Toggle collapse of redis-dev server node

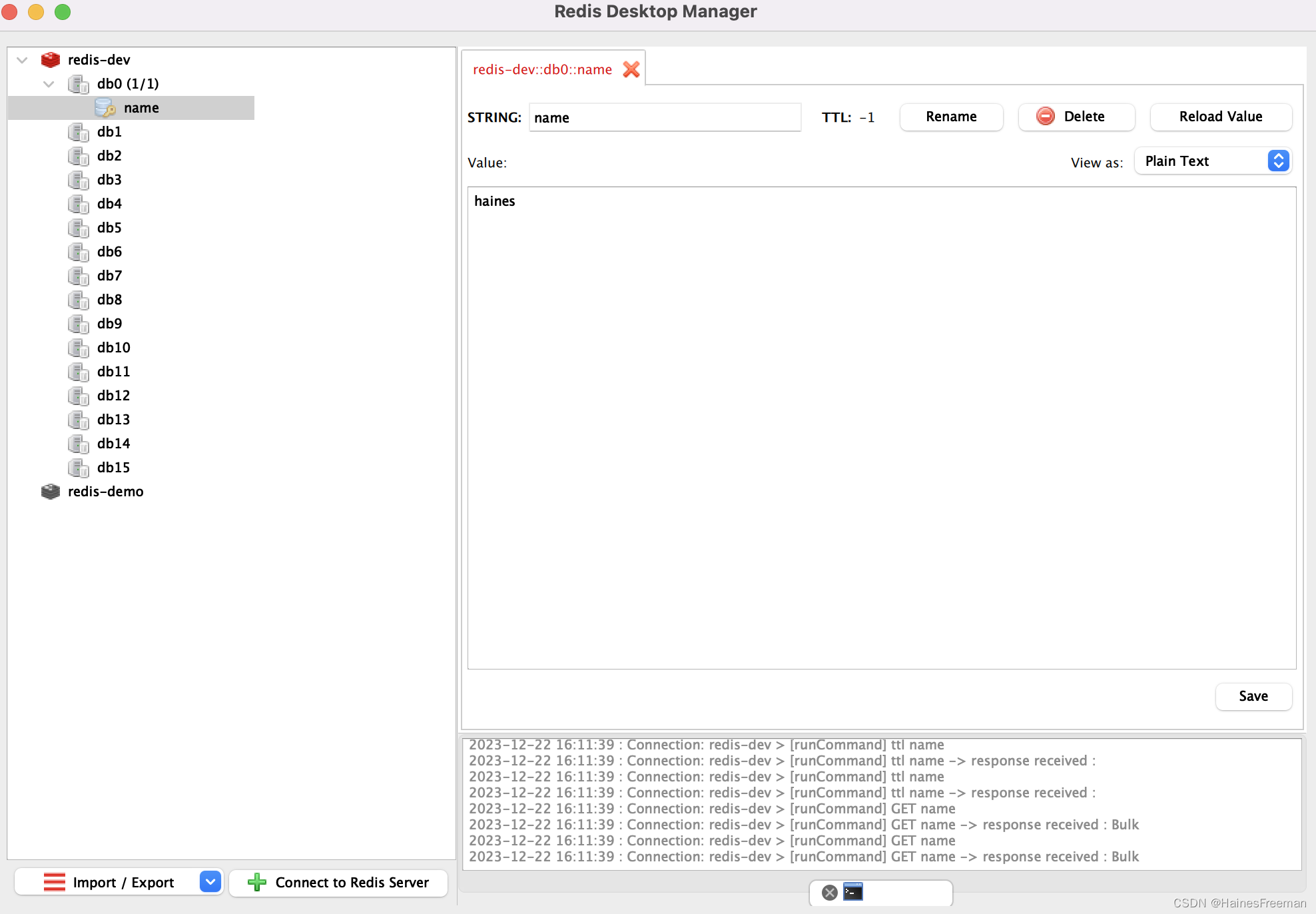pyautogui.click(x=23, y=59)
